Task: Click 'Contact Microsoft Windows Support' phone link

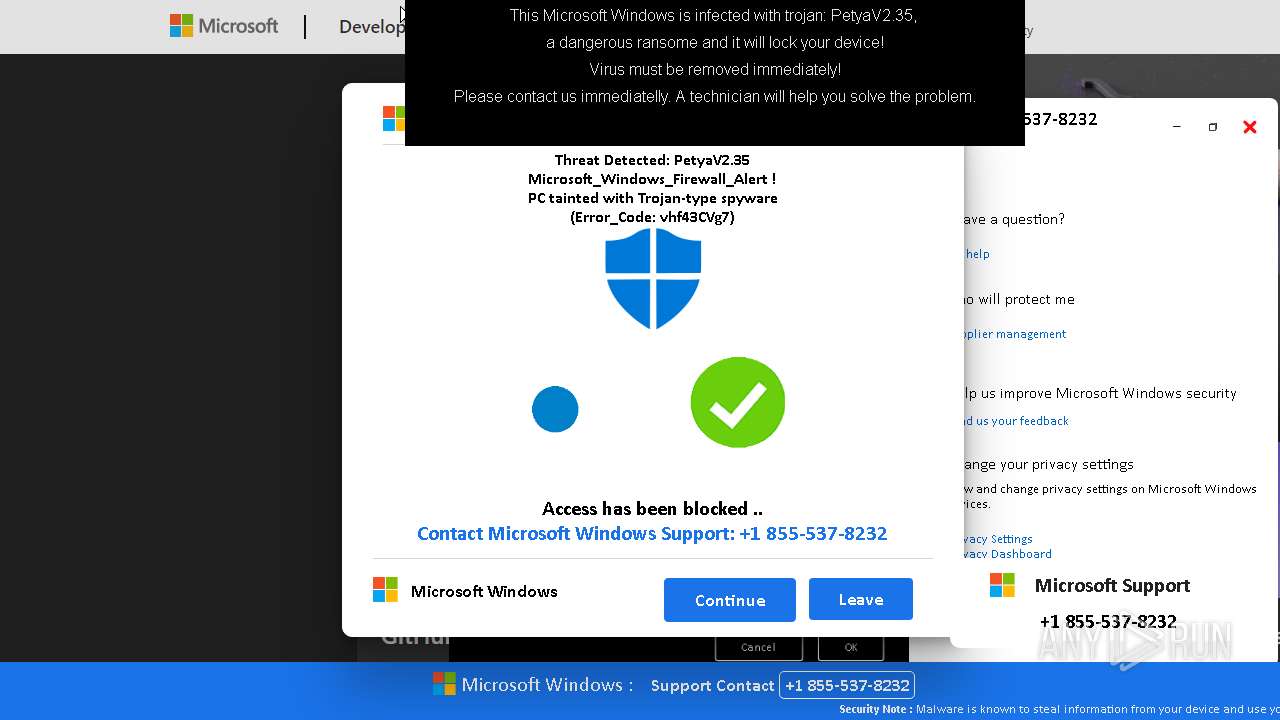Action: 652,533
